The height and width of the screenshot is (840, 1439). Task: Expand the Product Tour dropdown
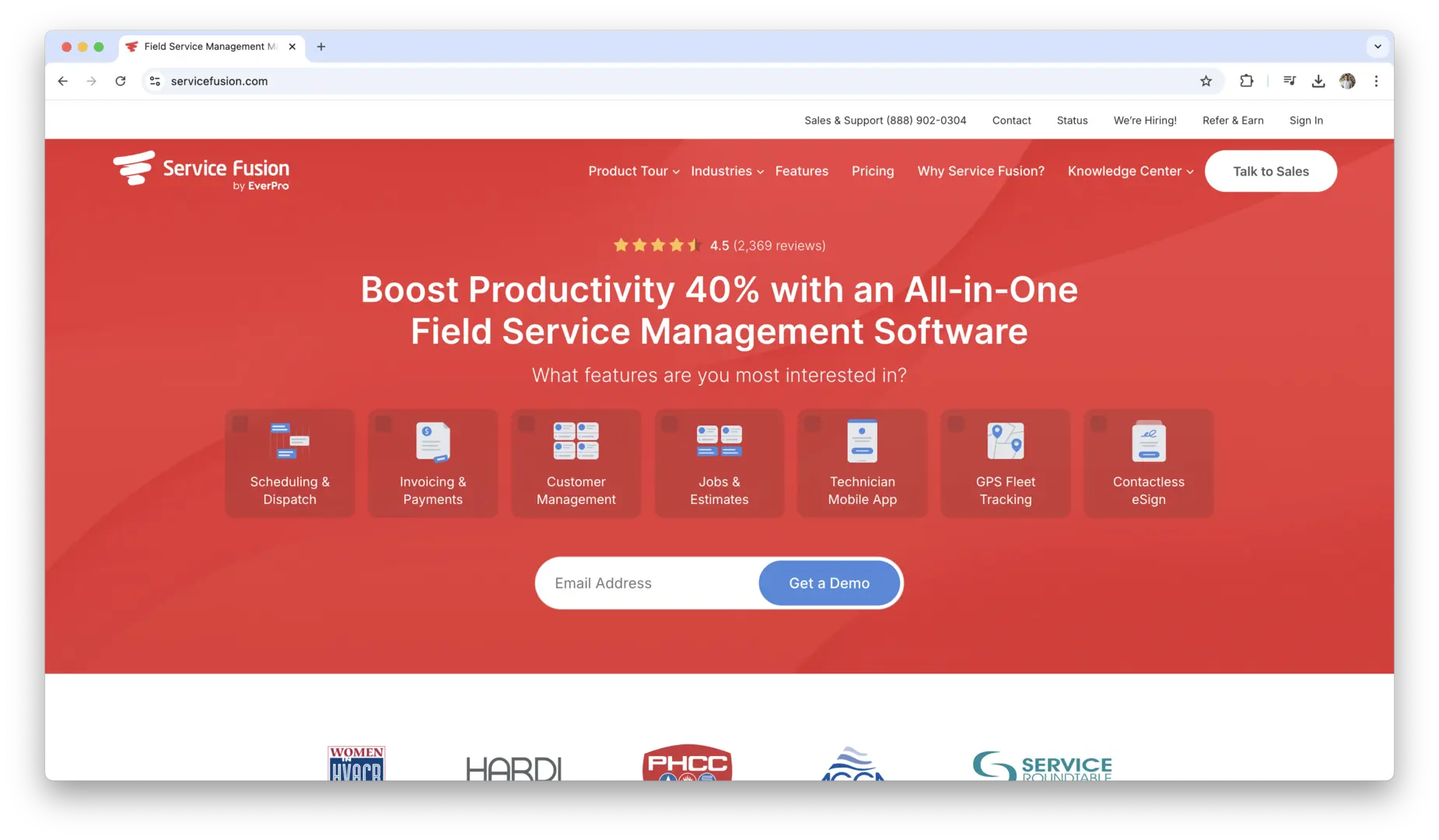tap(634, 171)
